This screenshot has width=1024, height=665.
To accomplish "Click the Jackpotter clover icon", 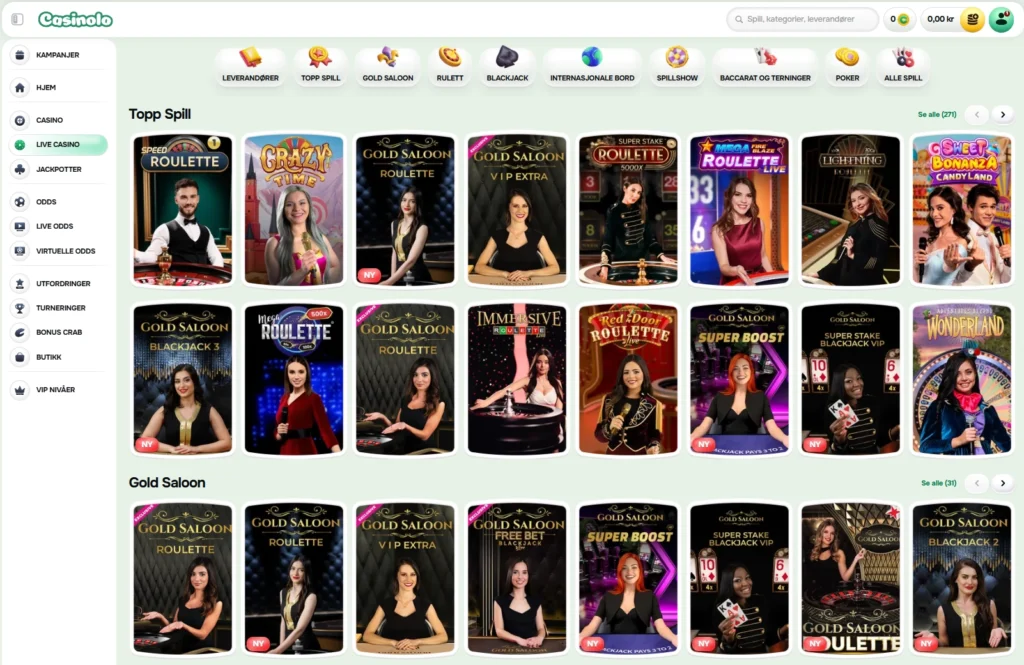I will 20,169.
